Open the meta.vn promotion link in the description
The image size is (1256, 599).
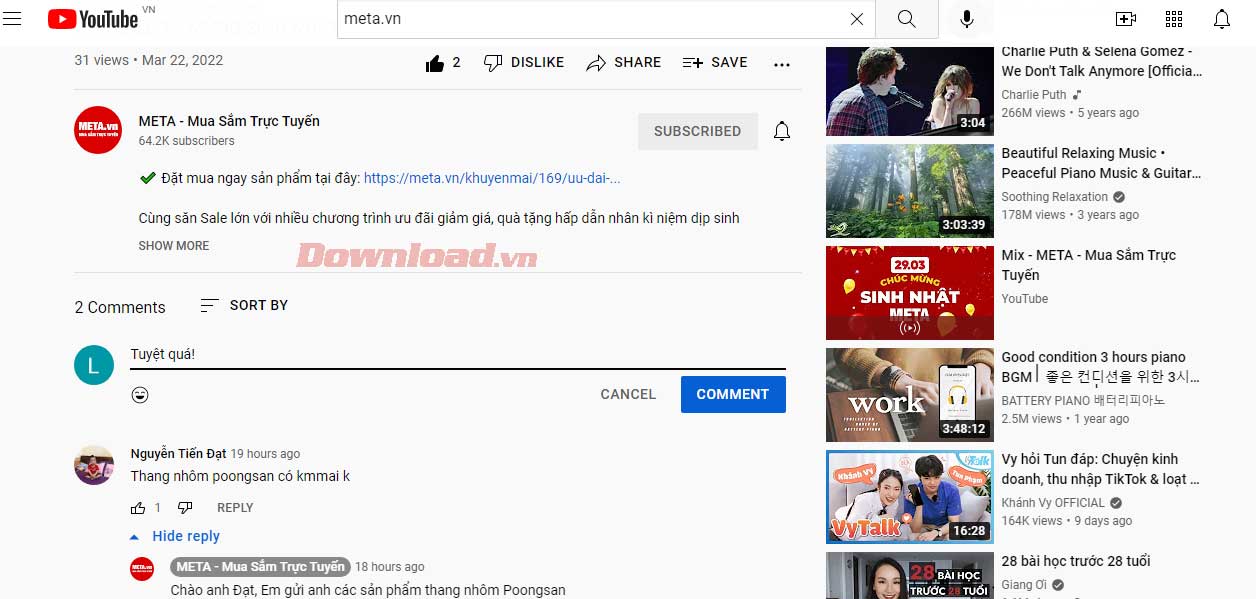tap(493, 178)
